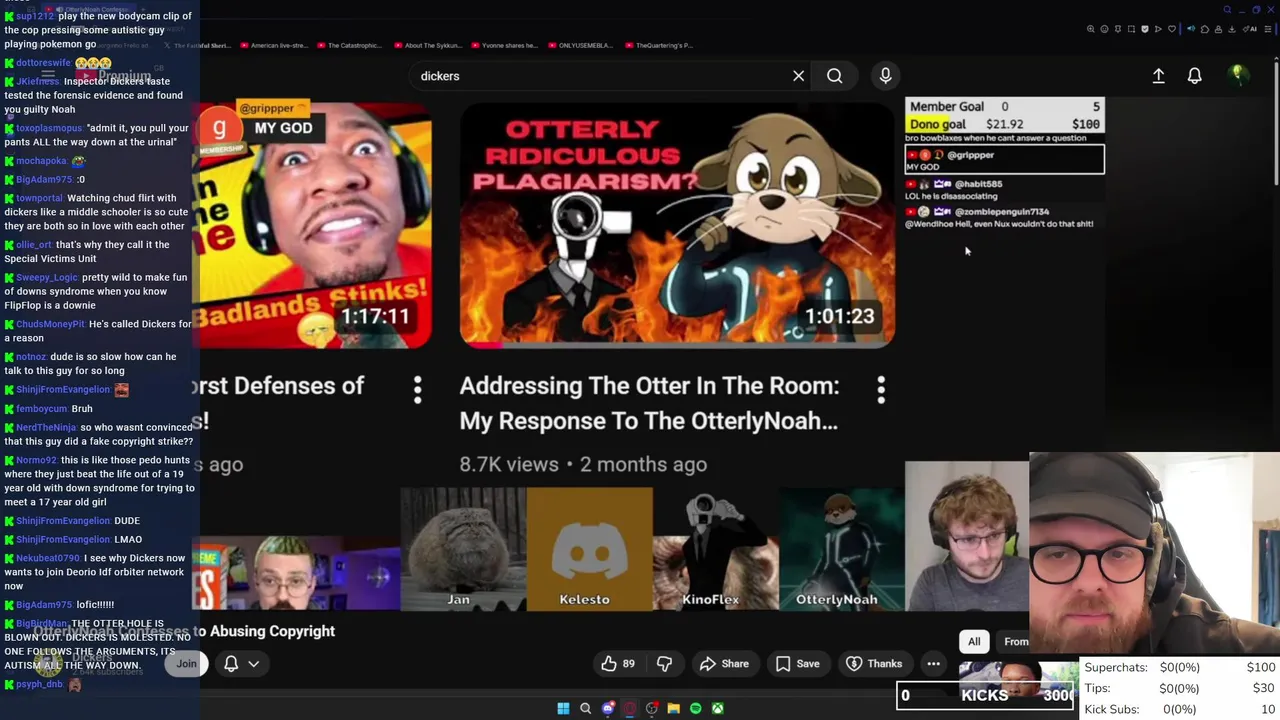The height and width of the screenshot is (720, 1280).
Task: Open Discord from the taskbar
Action: 608,708
